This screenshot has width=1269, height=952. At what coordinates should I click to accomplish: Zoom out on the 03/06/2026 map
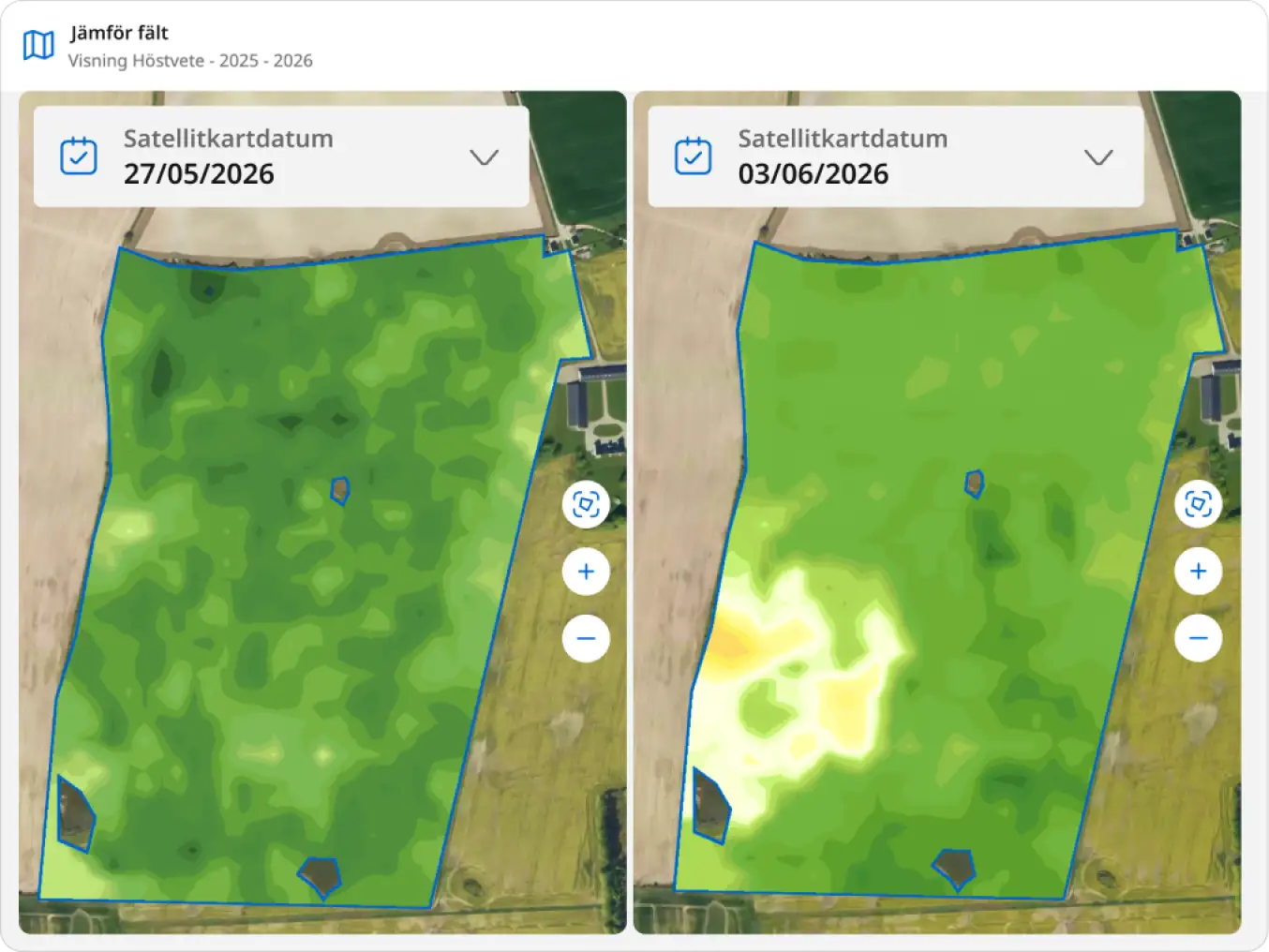point(1199,639)
